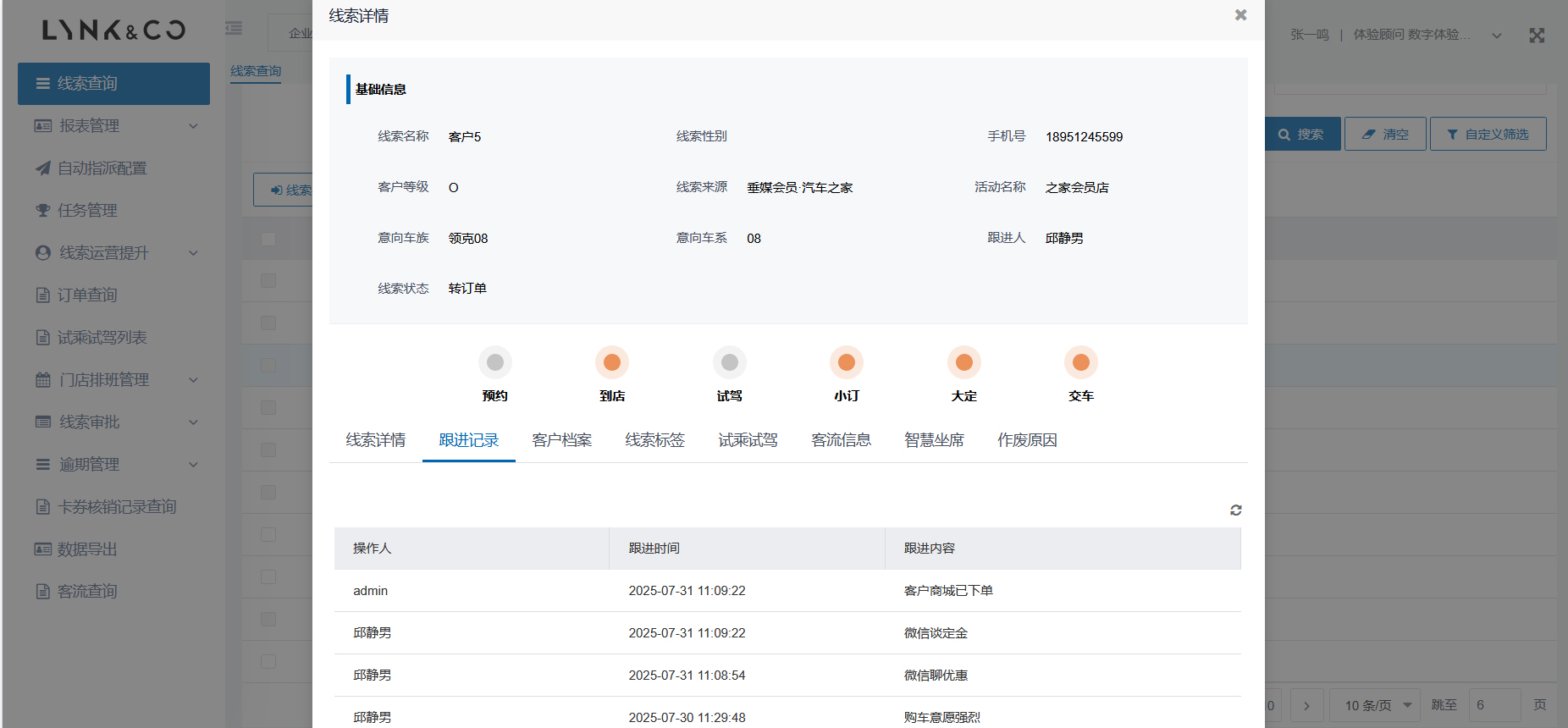The image size is (1568, 728).
Task: Switch to 线索详情 tab
Action: tap(376, 440)
